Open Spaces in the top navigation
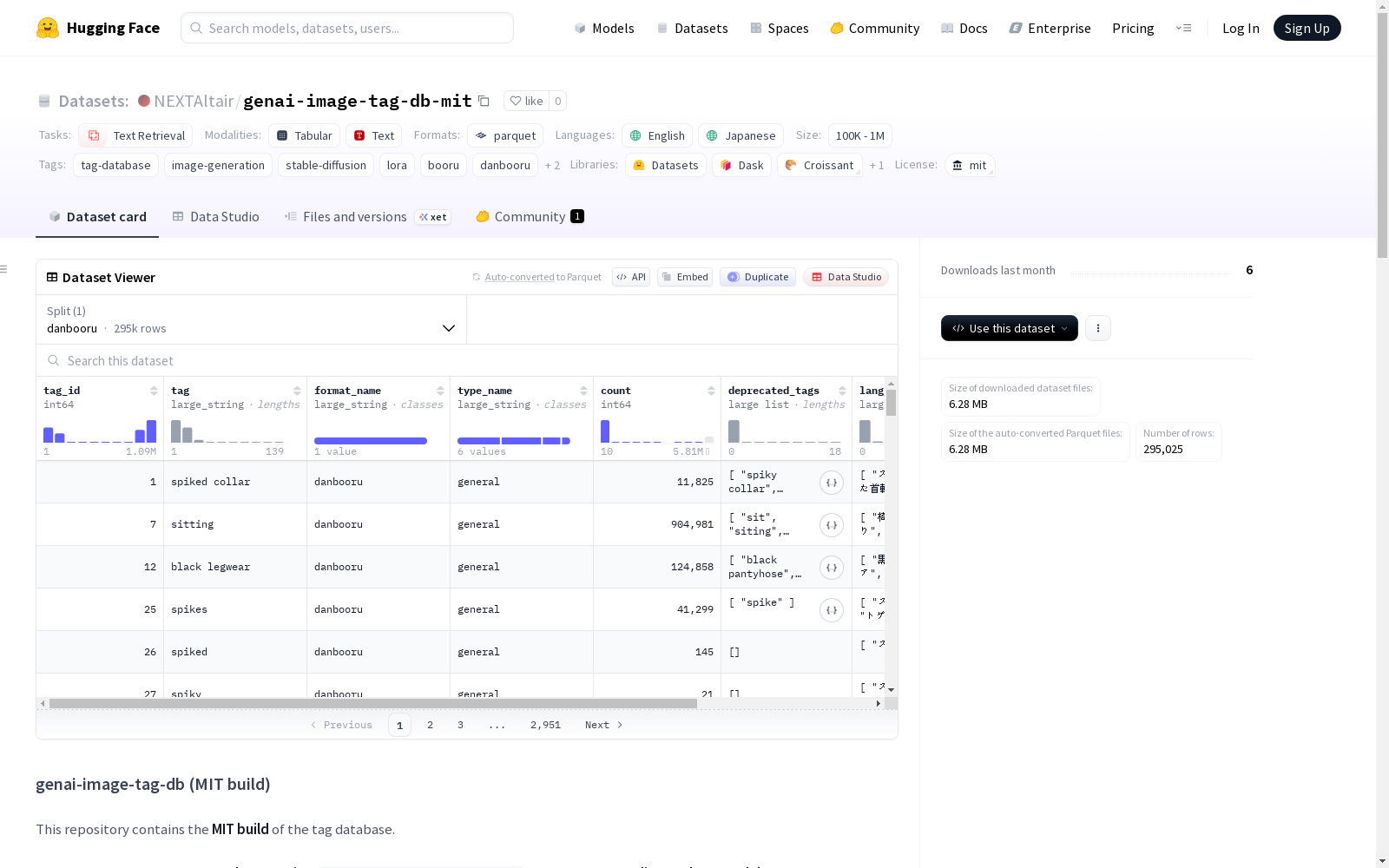This screenshot has height=868, width=1389. coord(779,28)
